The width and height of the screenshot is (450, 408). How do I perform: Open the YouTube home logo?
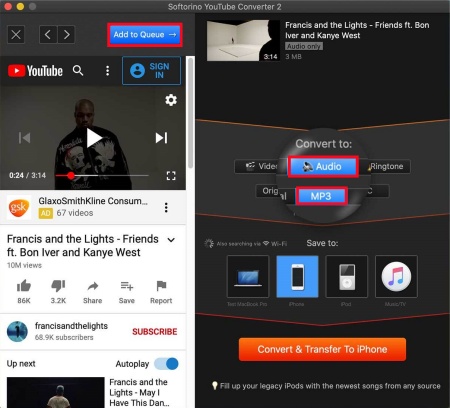point(35,71)
